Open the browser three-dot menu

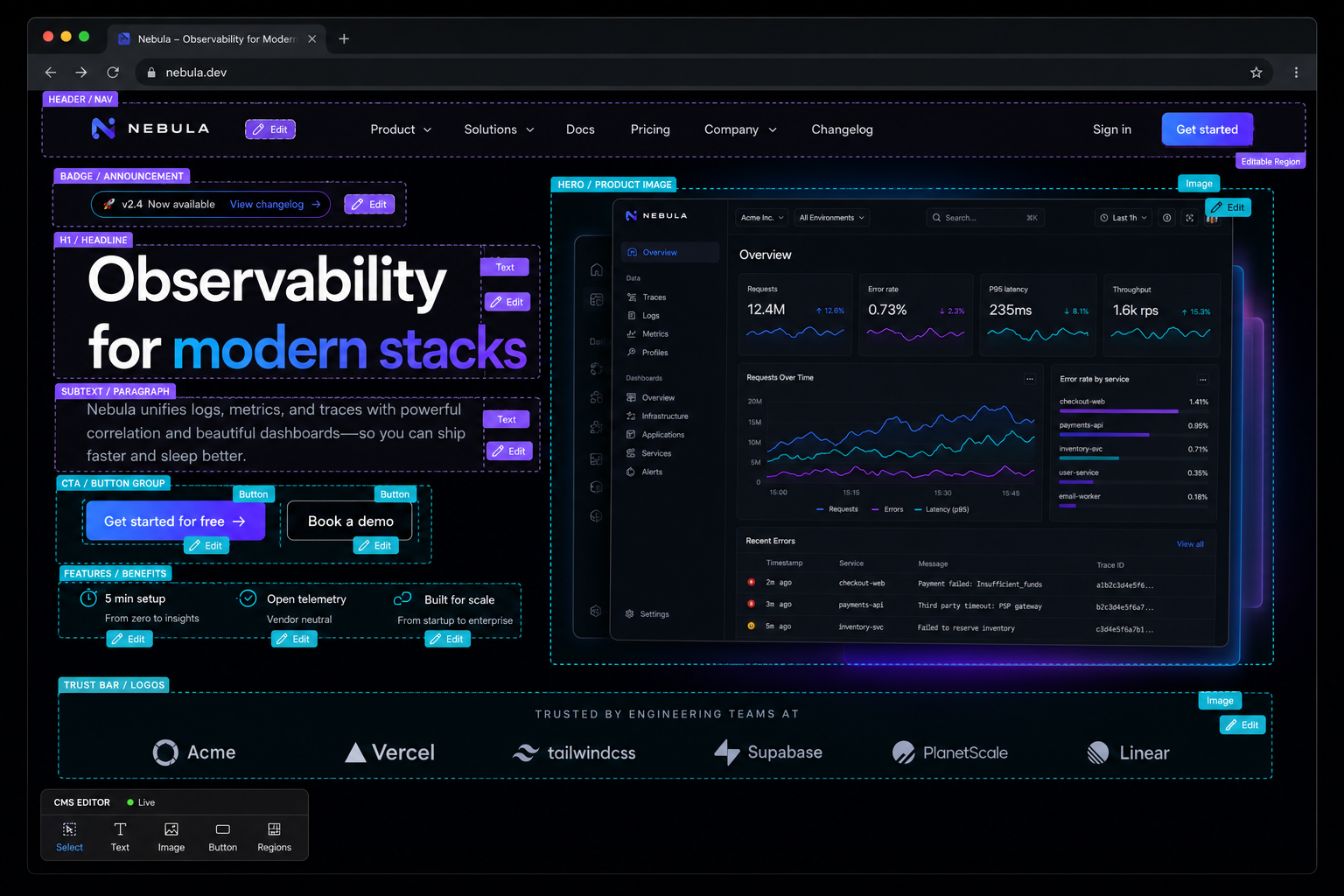pyautogui.click(x=1296, y=73)
